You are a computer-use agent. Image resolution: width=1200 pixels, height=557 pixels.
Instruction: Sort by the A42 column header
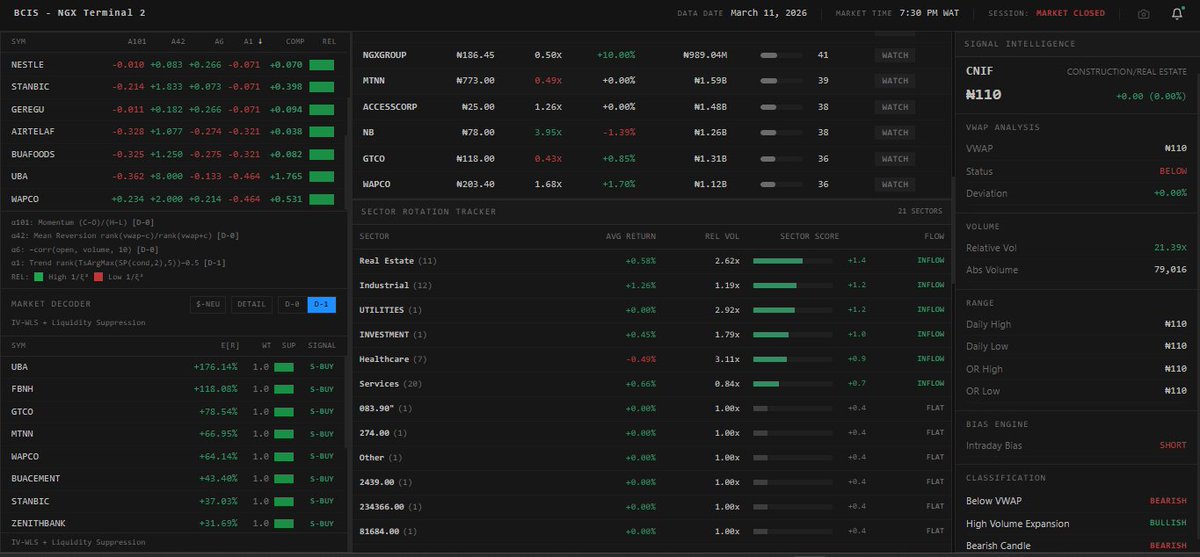click(x=178, y=41)
